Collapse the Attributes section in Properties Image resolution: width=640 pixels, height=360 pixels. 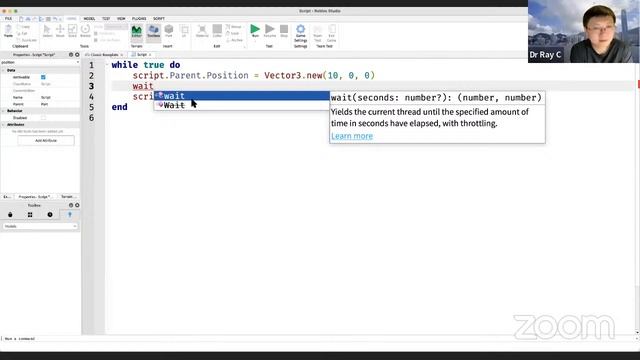pos(3,124)
